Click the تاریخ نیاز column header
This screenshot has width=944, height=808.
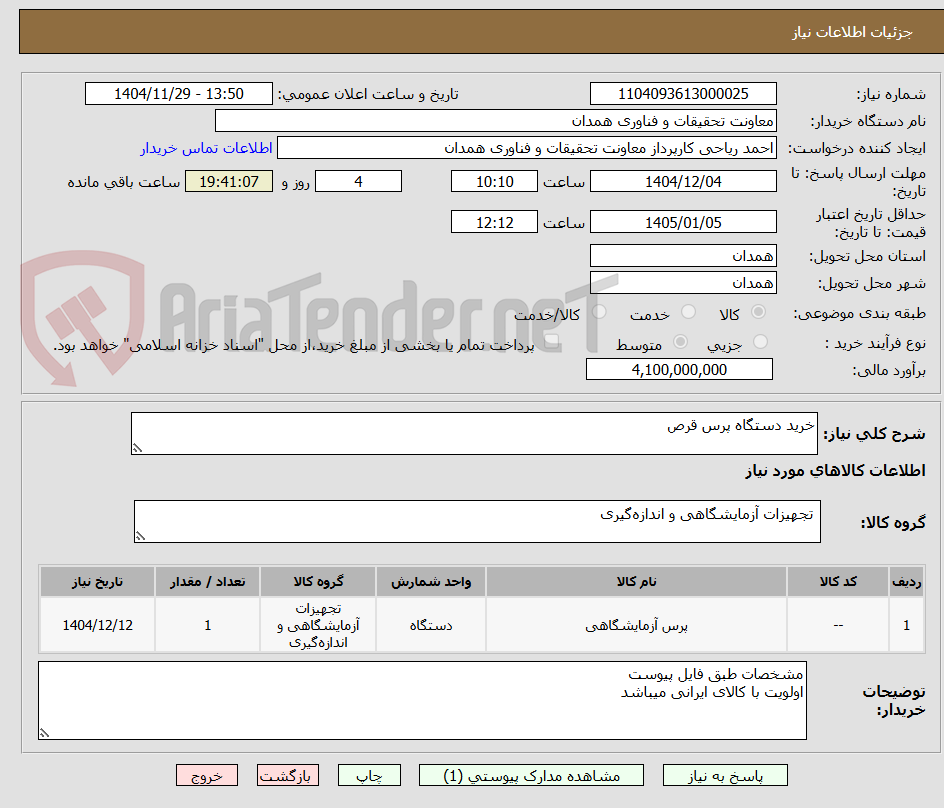(x=98, y=582)
